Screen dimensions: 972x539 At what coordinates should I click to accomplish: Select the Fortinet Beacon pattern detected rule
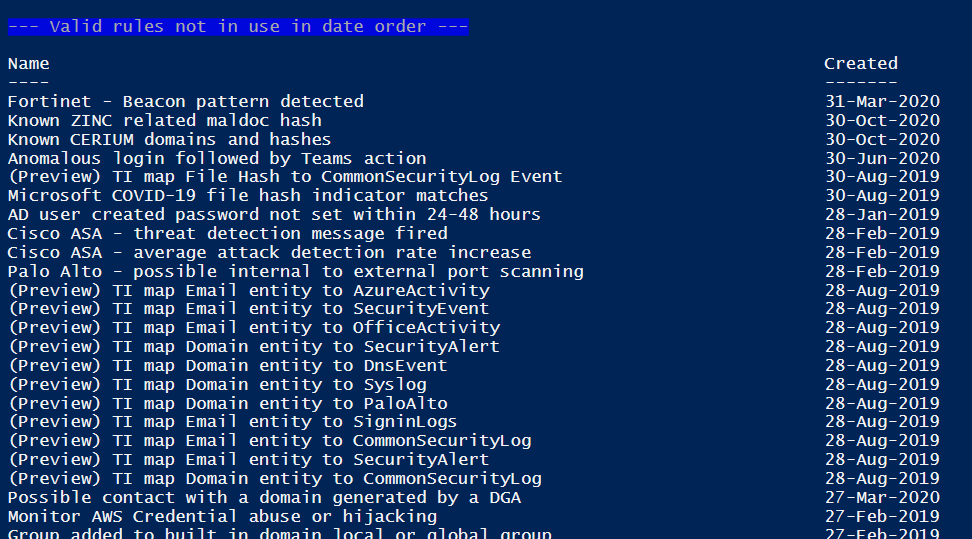(x=186, y=101)
